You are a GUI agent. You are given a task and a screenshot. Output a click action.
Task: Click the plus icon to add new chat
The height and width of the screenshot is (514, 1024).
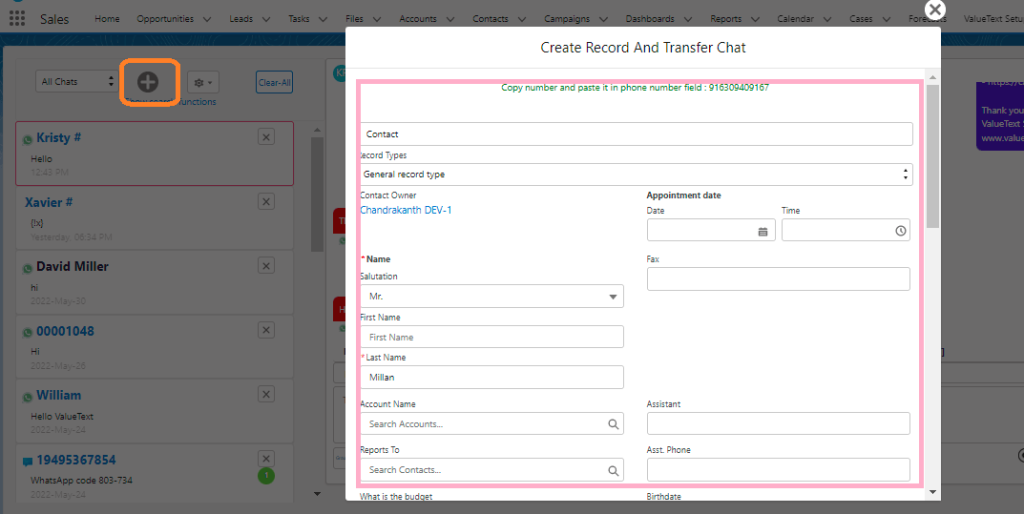[148, 82]
